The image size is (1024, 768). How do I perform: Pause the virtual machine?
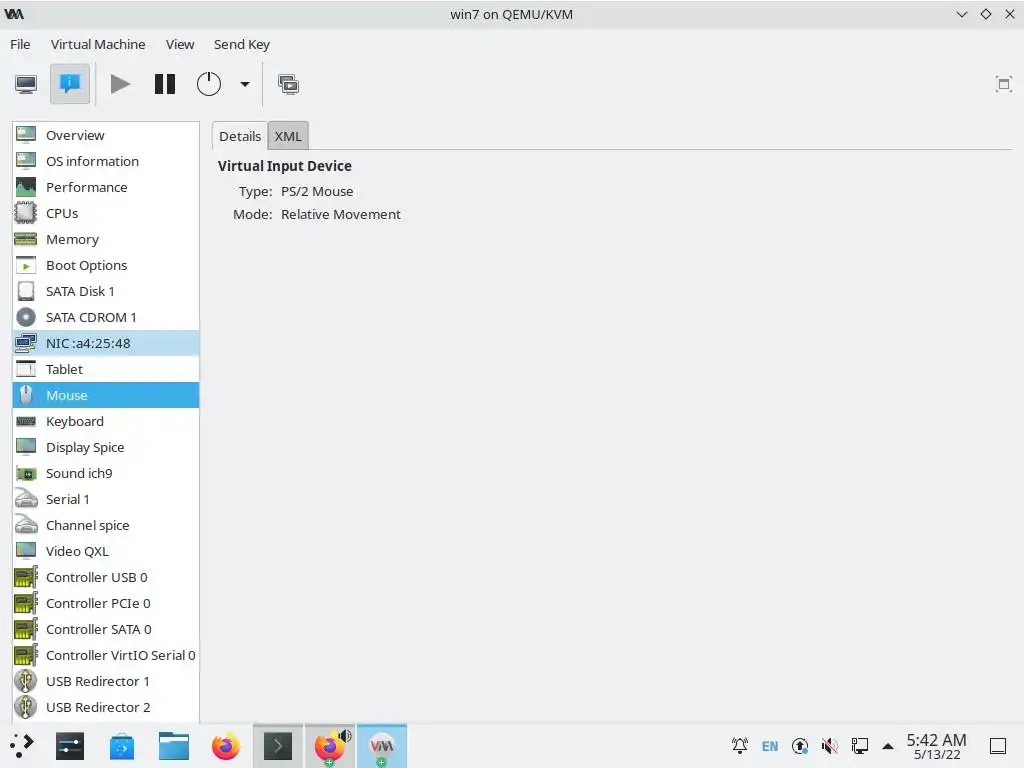coord(165,84)
